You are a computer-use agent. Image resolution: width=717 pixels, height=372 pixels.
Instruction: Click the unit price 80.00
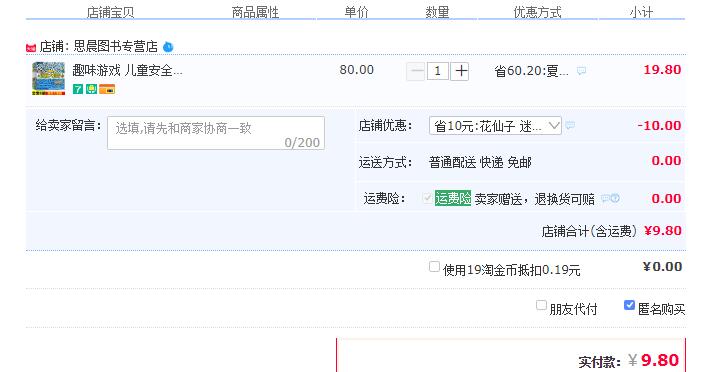click(357, 70)
